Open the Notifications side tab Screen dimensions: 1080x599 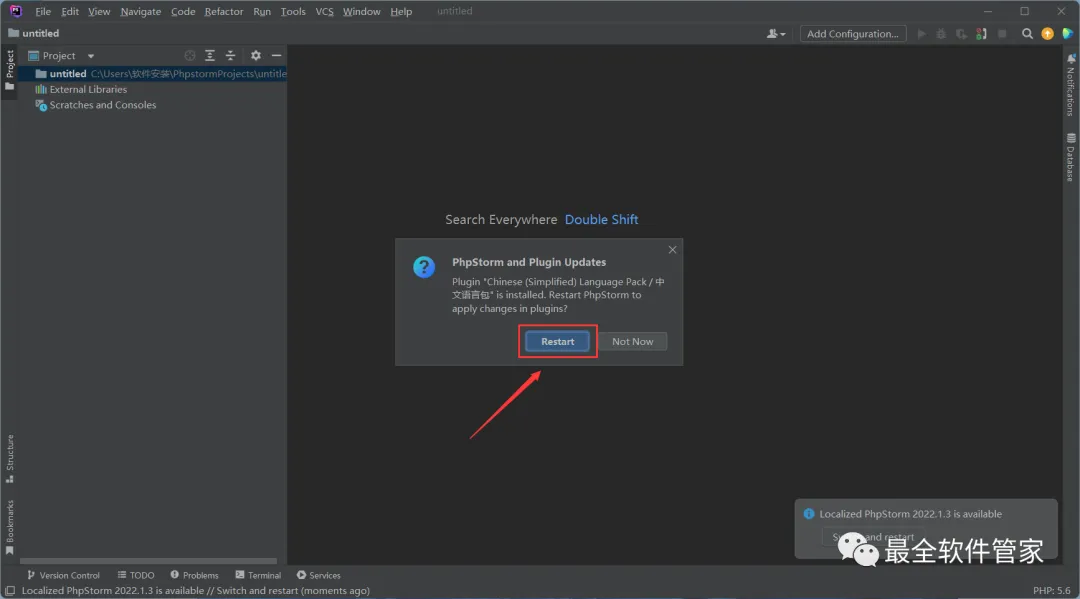tap(1070, 85)
